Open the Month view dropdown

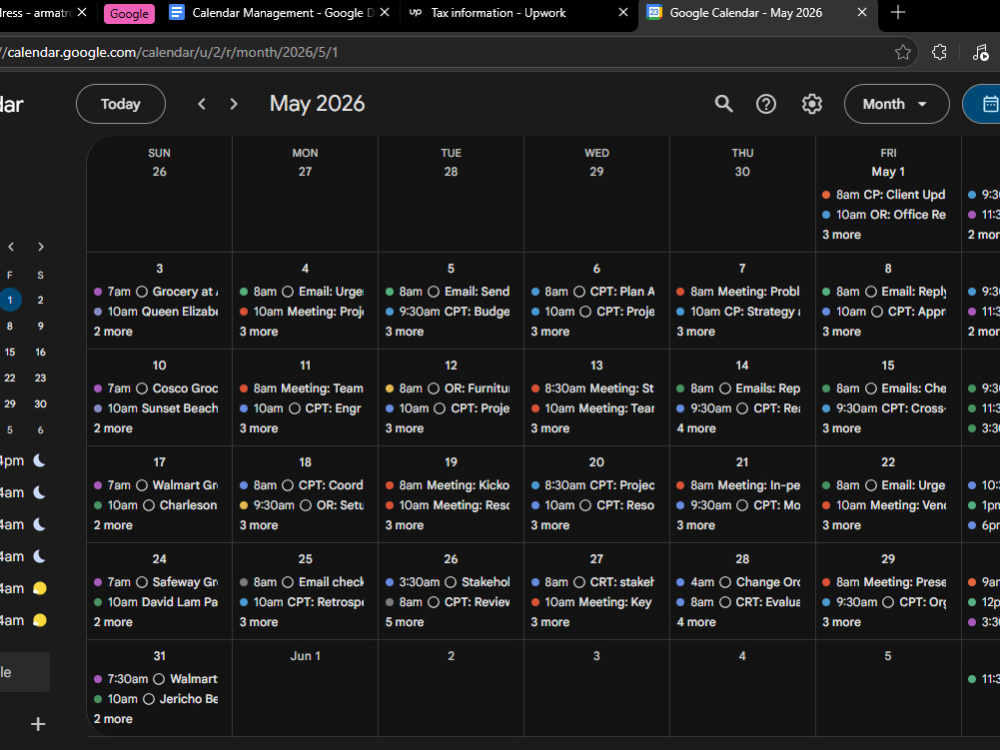click(x=896, y=104)
